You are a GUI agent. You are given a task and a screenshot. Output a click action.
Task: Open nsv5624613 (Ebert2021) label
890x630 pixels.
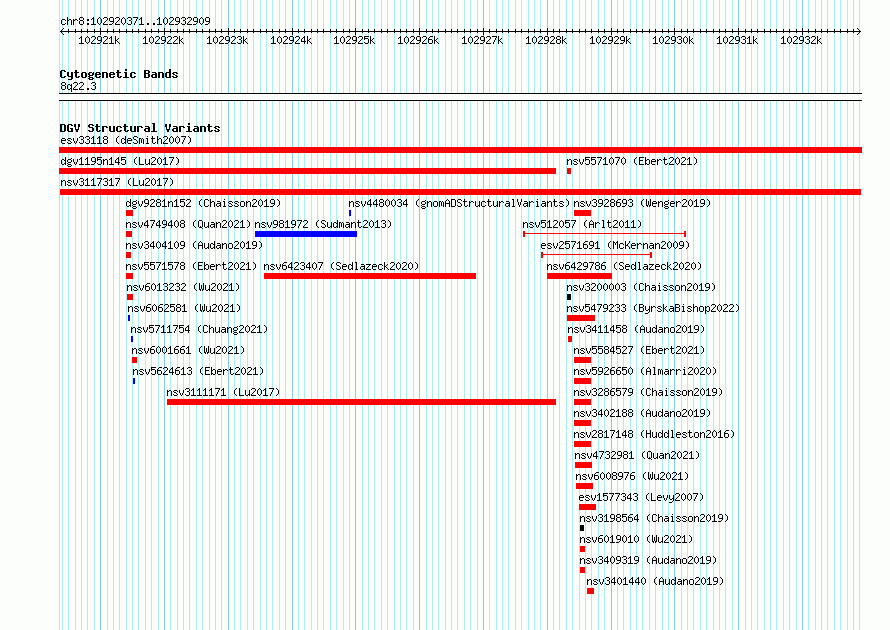(198, 371)
